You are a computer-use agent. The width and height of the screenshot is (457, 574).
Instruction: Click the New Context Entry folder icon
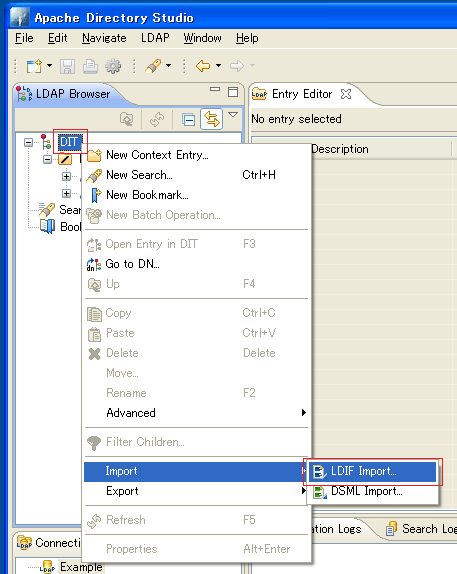pyautogui.click(x=94, y=155)
